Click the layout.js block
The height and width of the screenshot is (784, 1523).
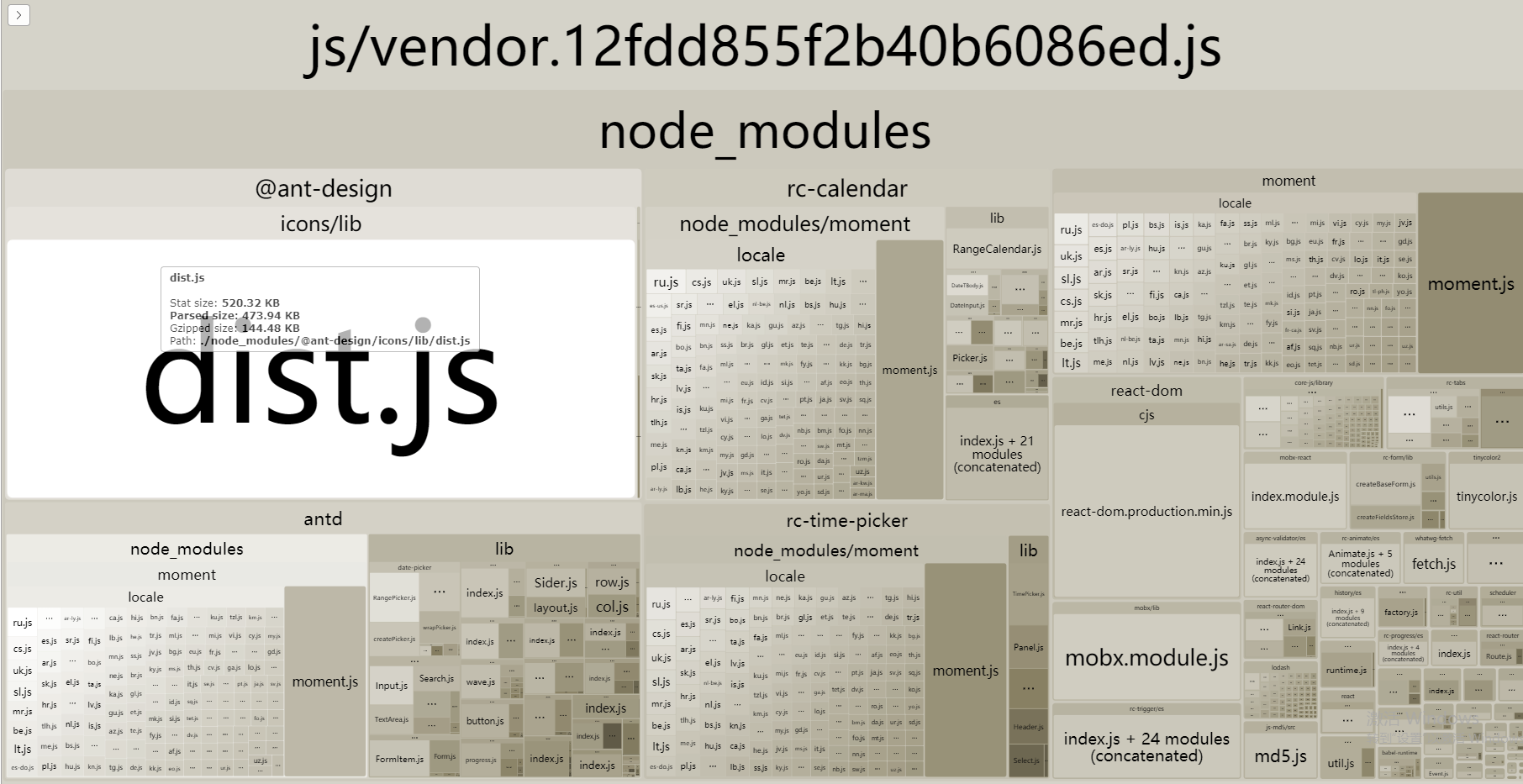(x=556, y=608)
